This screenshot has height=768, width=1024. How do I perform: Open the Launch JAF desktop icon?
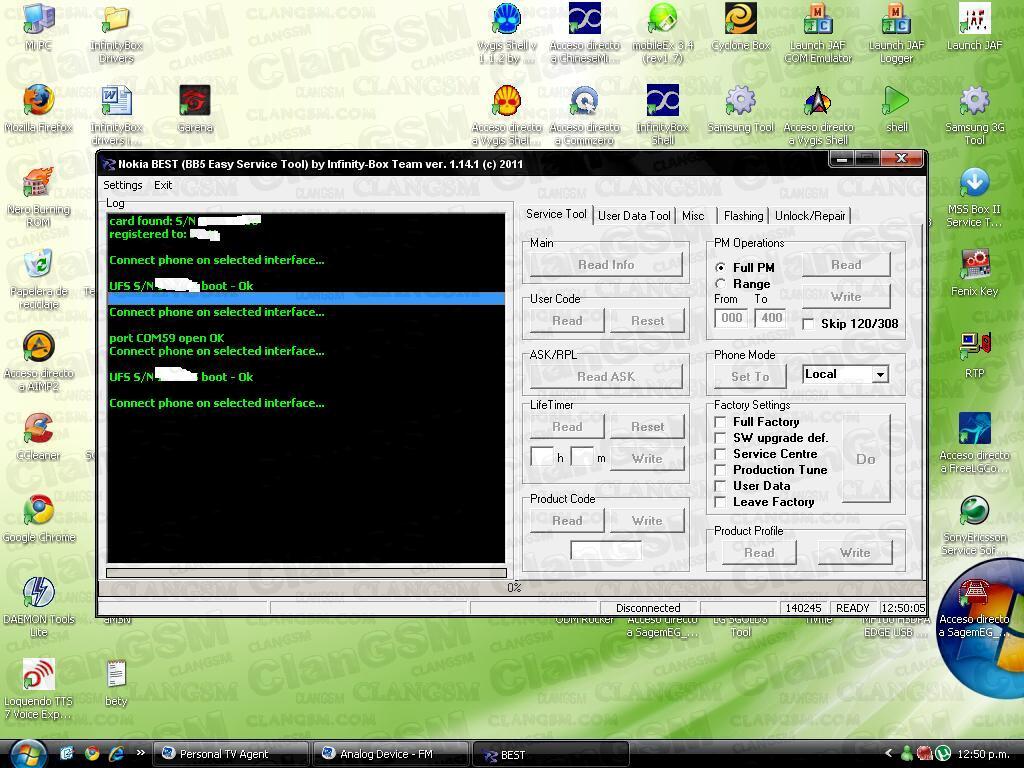point(974,26)
